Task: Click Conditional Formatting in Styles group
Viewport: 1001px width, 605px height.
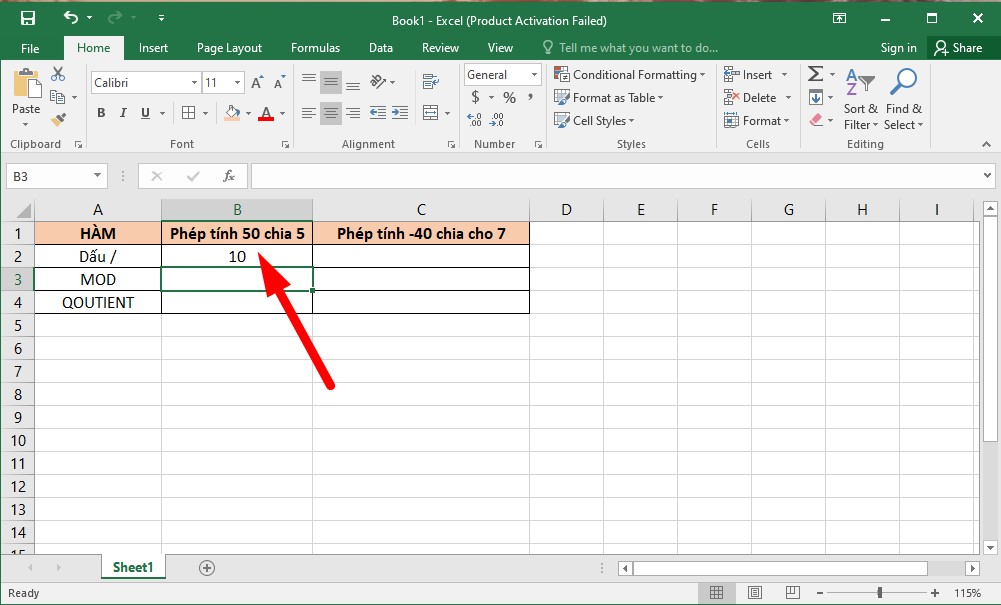Action: coord(630,74)
